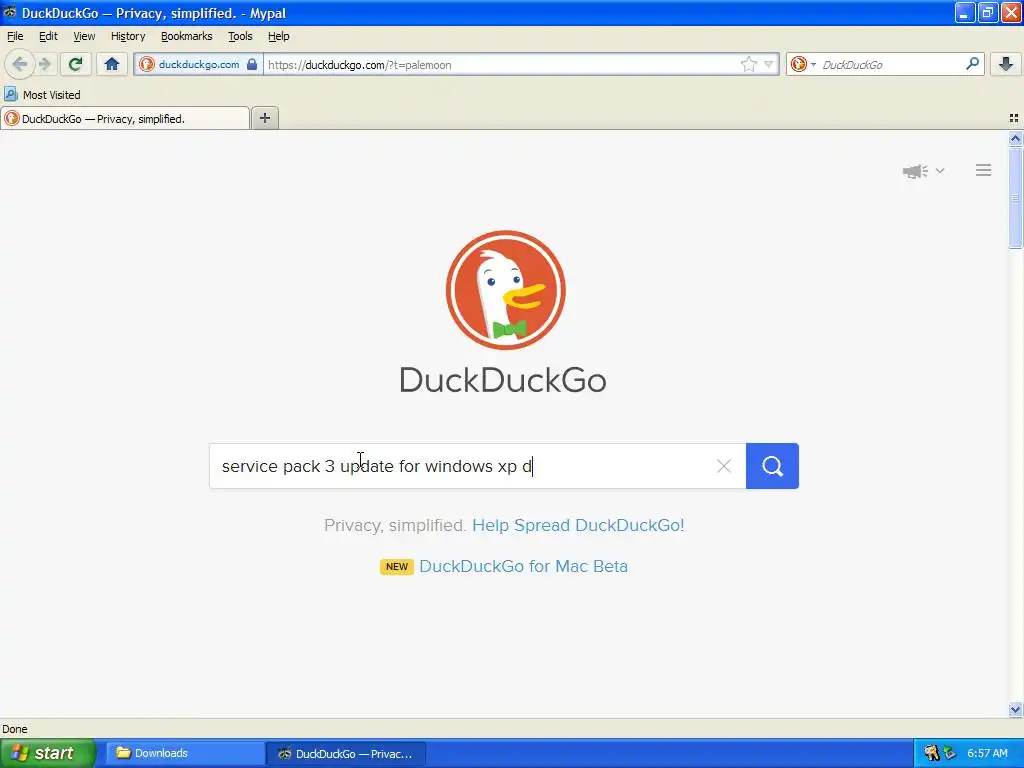This screenshot has height=768, width=1024.
Task: Click the padlock security icon
Action: point(251,64)
